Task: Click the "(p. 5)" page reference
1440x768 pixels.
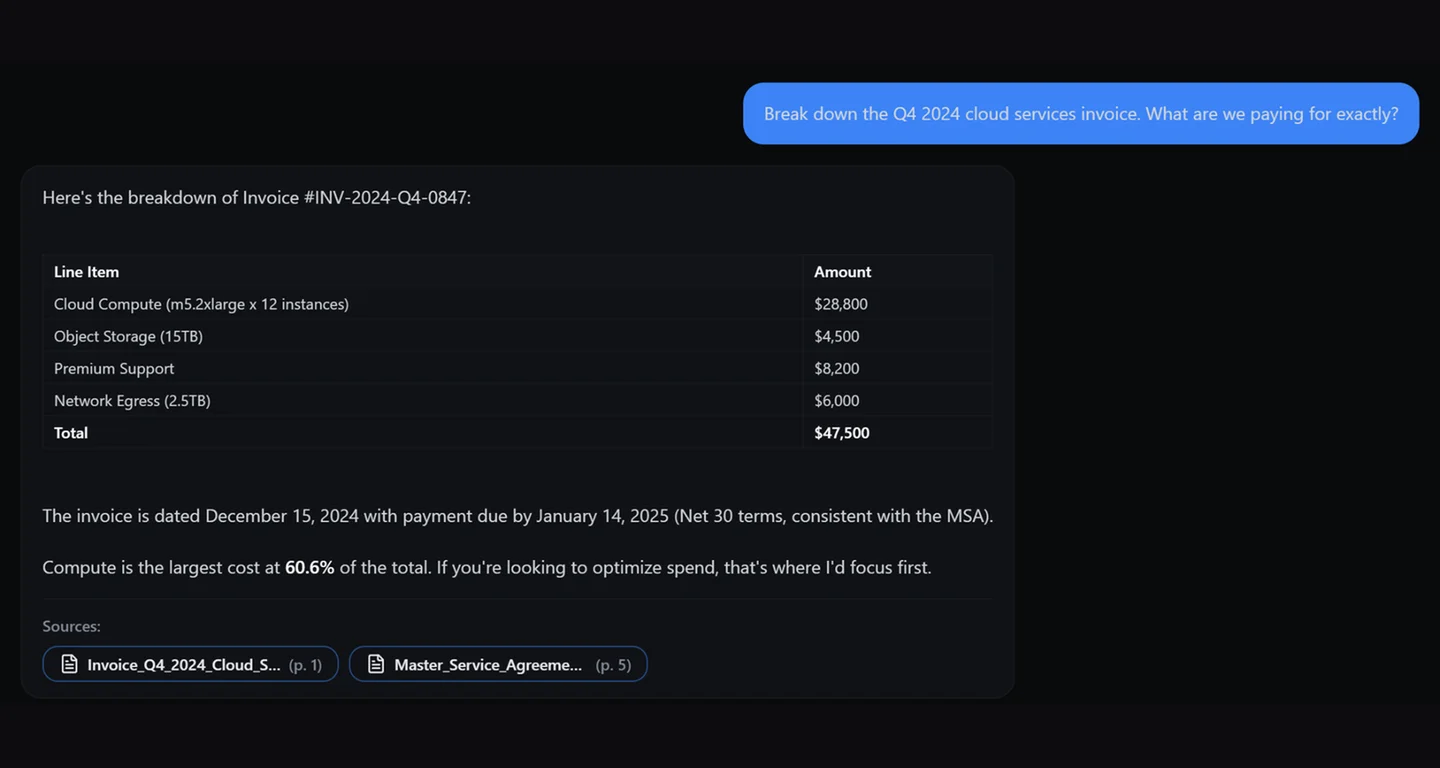Action: (613, 665)
